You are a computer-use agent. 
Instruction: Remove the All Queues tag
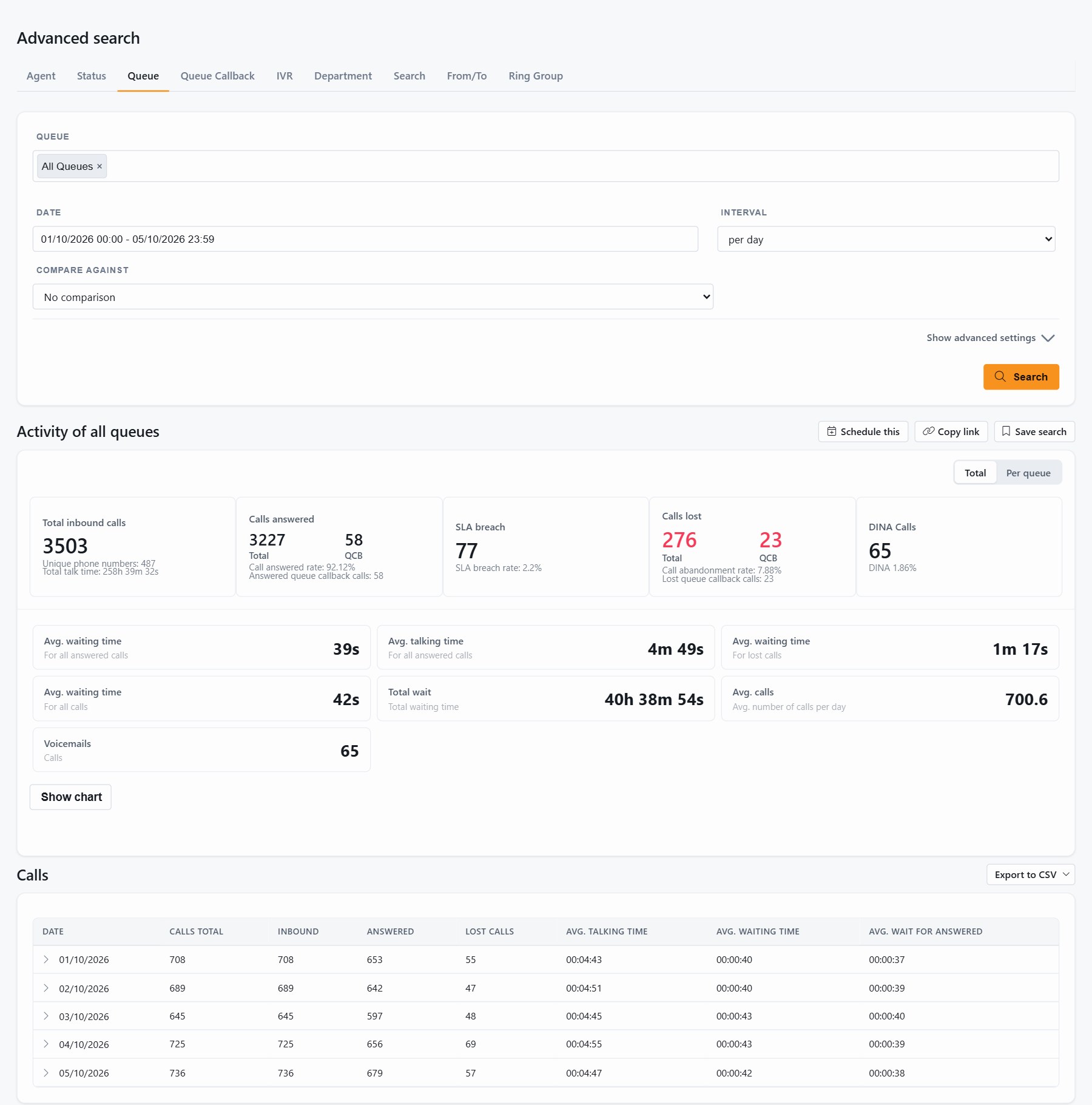[x=99, y=166]
